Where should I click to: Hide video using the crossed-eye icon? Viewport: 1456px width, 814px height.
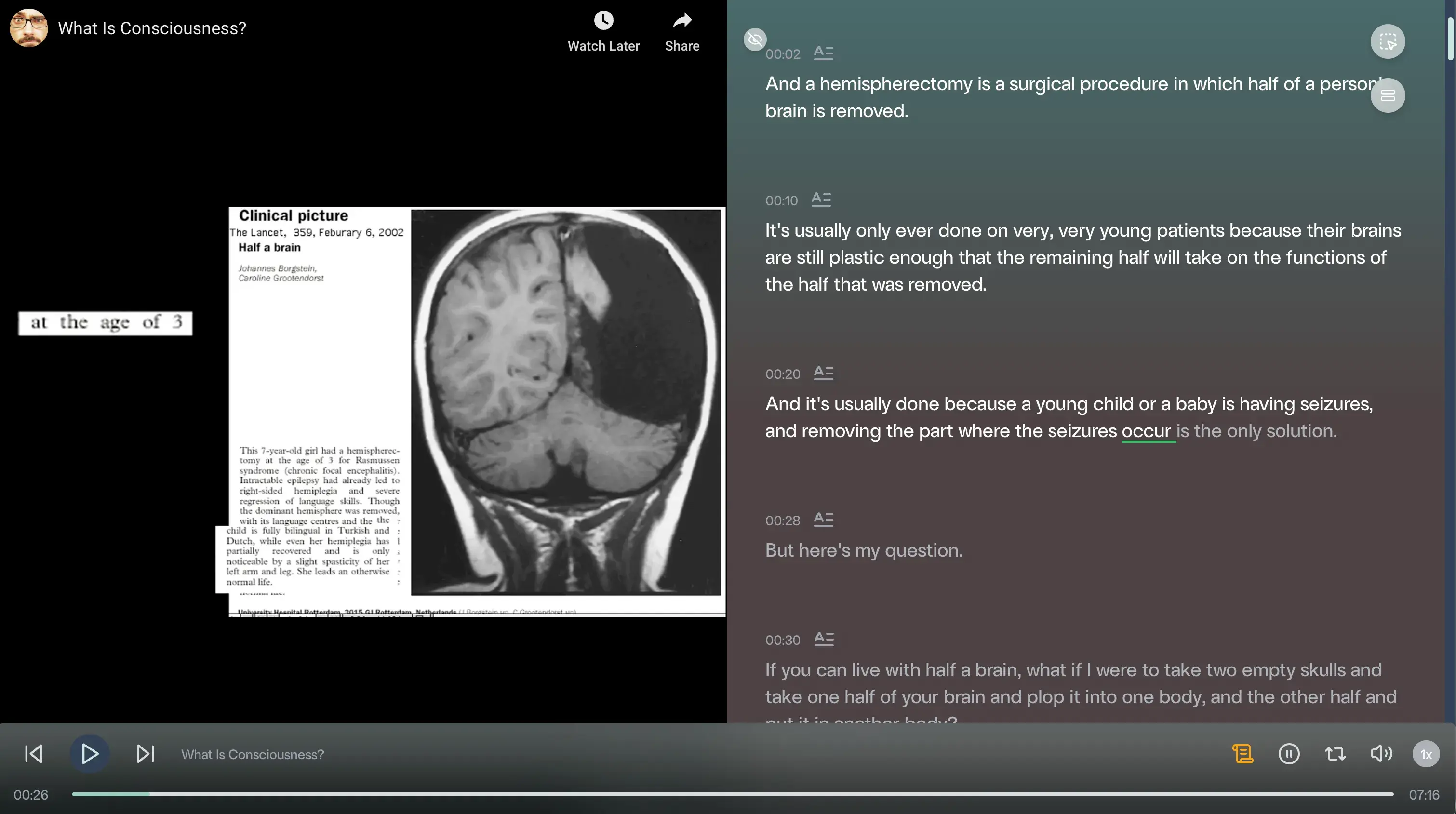[755, 40]
